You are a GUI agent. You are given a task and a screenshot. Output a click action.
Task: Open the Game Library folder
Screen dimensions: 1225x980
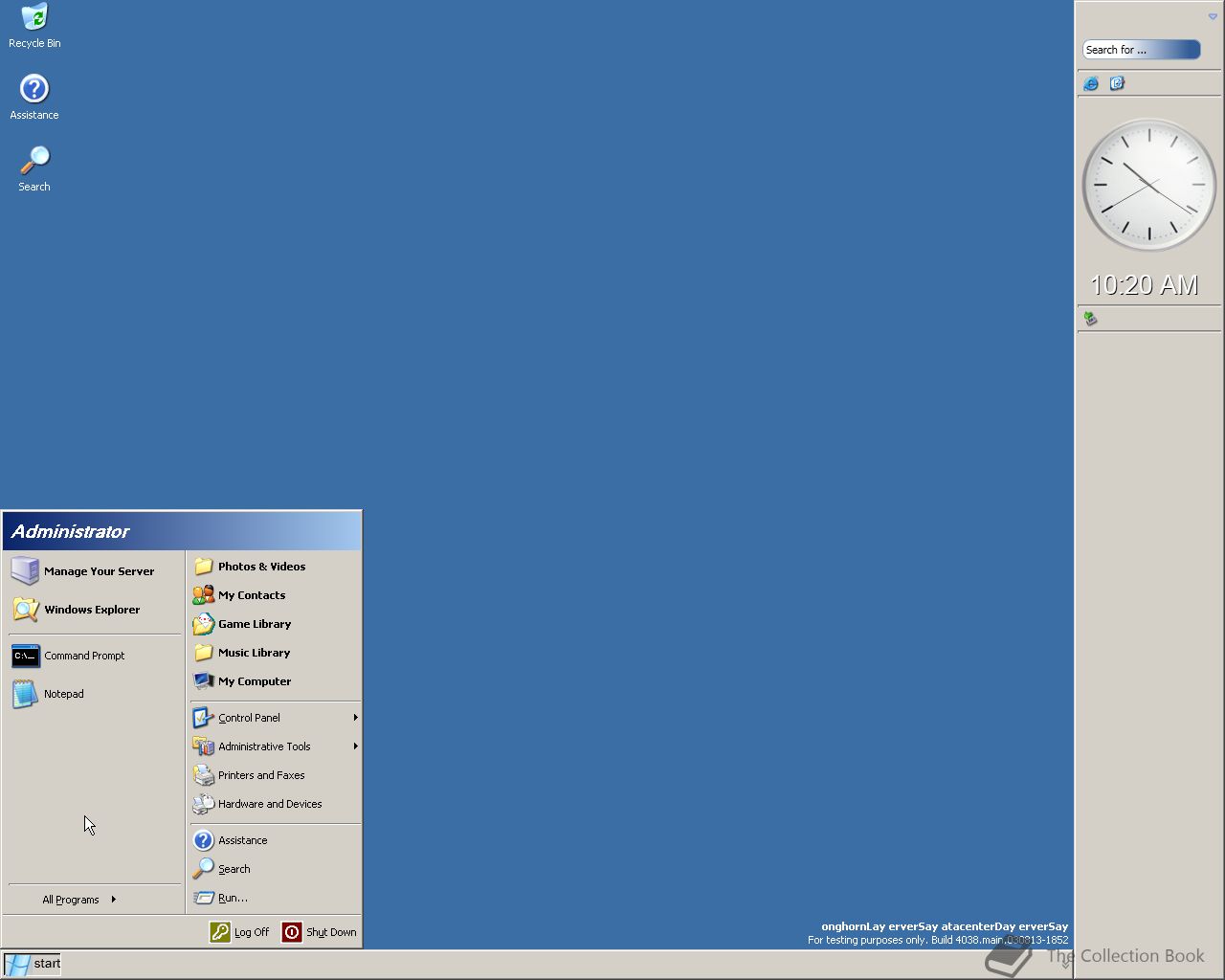pyautogui.click(x=275, y=624)
